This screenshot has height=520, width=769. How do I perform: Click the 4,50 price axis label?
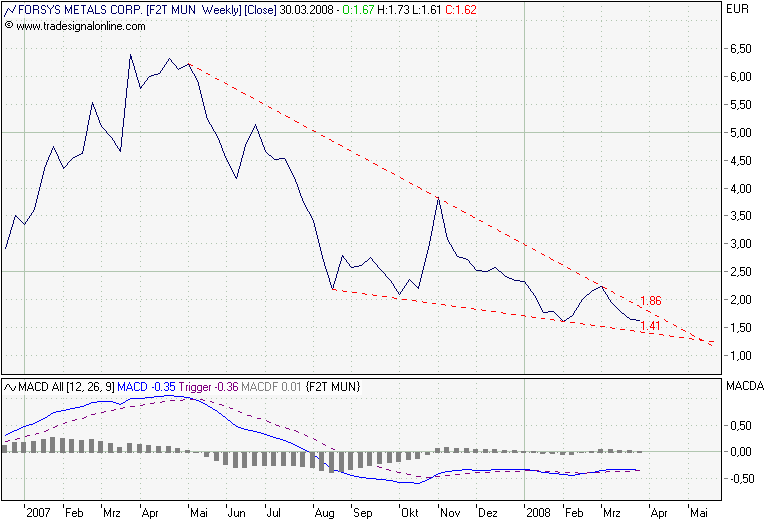click(741, 160)
